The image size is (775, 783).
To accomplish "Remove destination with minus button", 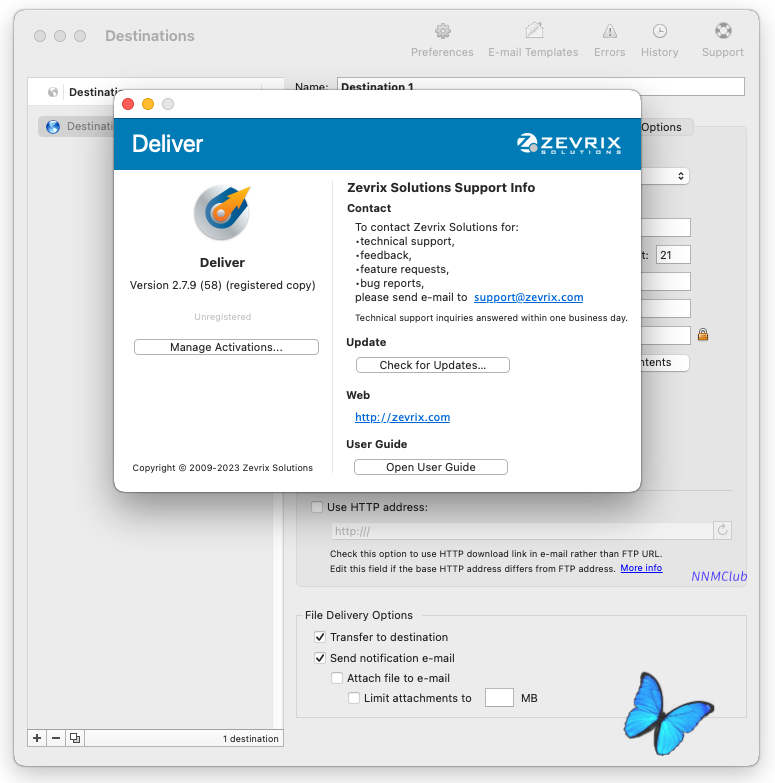I will [x=56, y=738].
